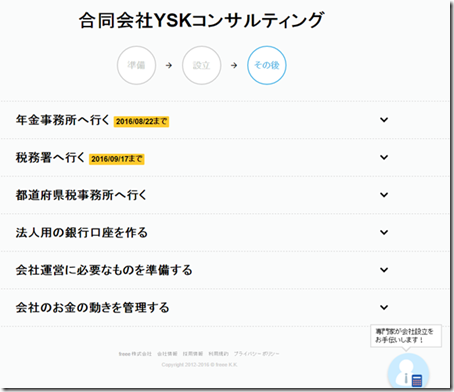The width and height of the screenshot is (454, 392).
Task: Open the 採用情報 footer link
Action: click(x=193, y=354)
